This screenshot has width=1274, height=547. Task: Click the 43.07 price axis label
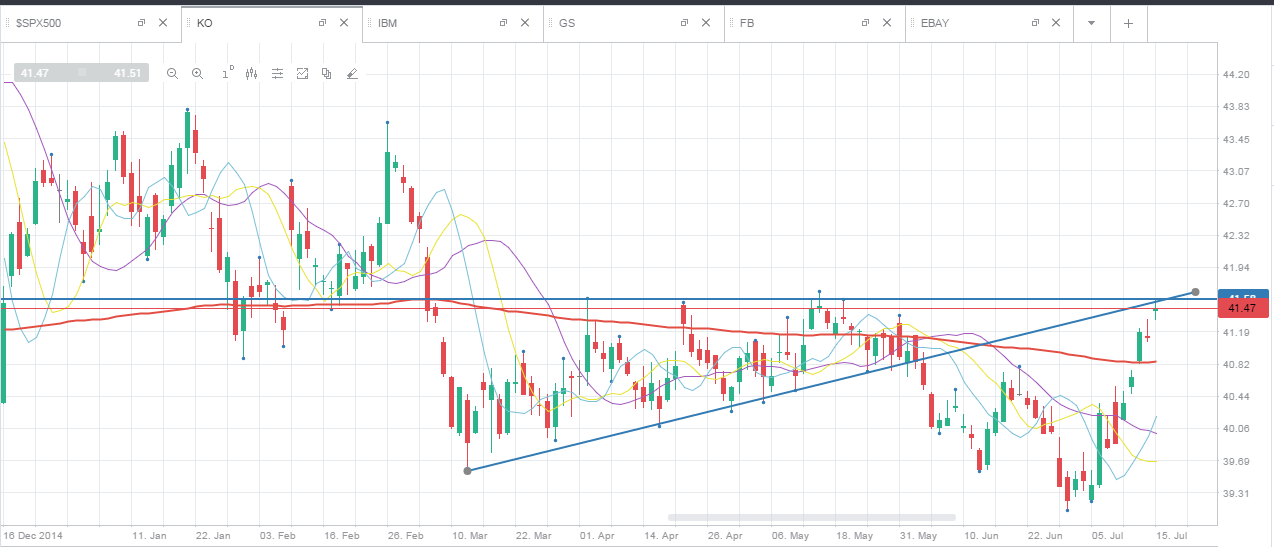tap(1236, 172)
